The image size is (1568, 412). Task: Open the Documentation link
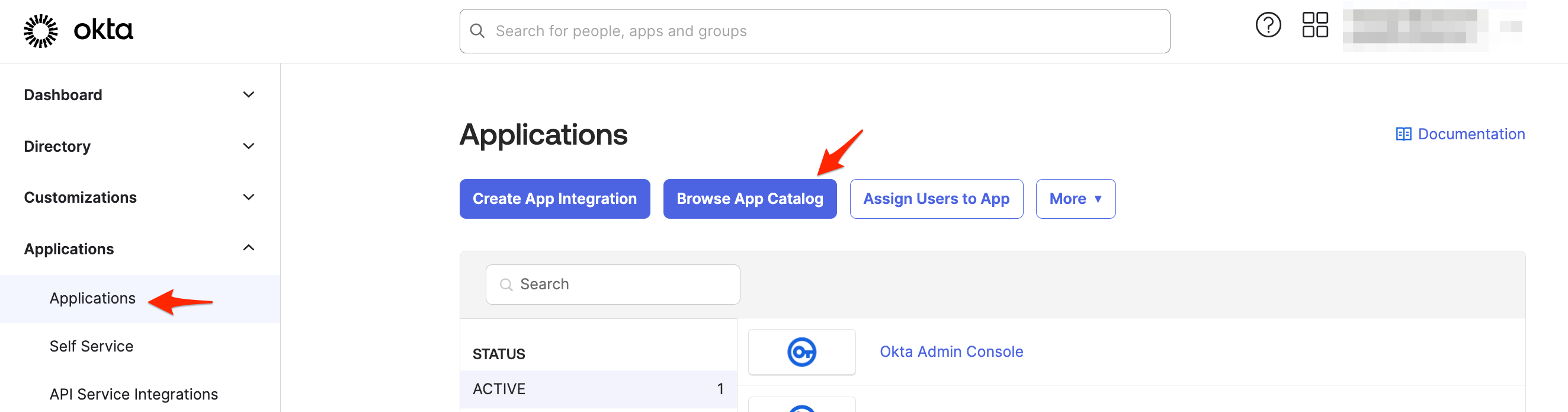click(x=1471, y=134)
